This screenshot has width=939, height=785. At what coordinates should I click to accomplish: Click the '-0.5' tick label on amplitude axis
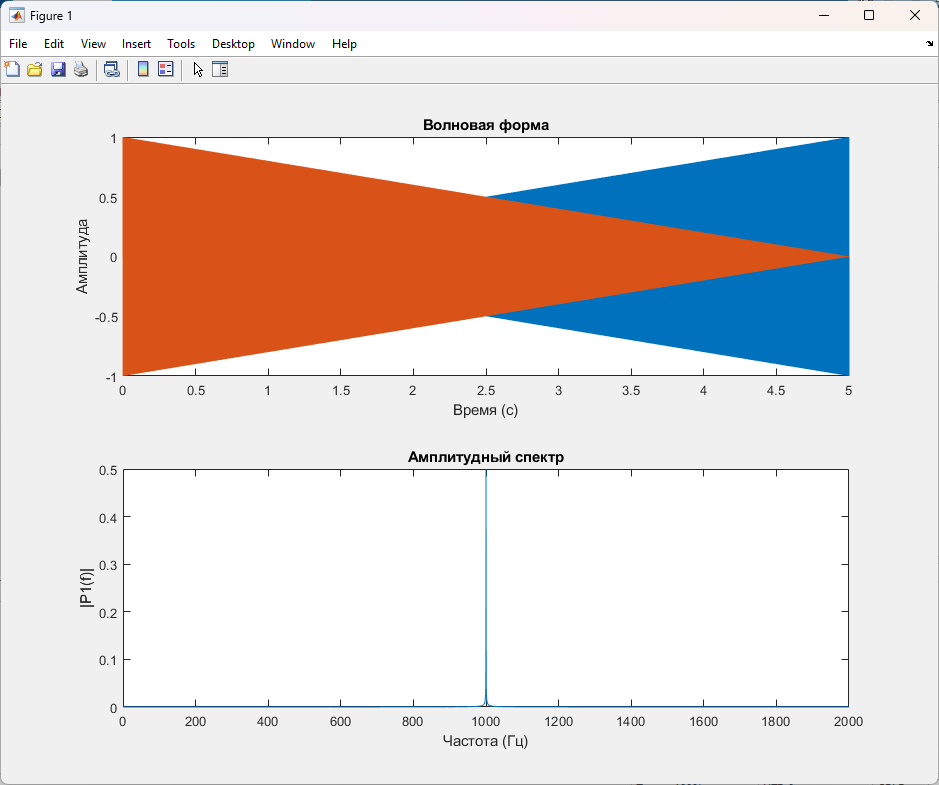coord(107,318)
